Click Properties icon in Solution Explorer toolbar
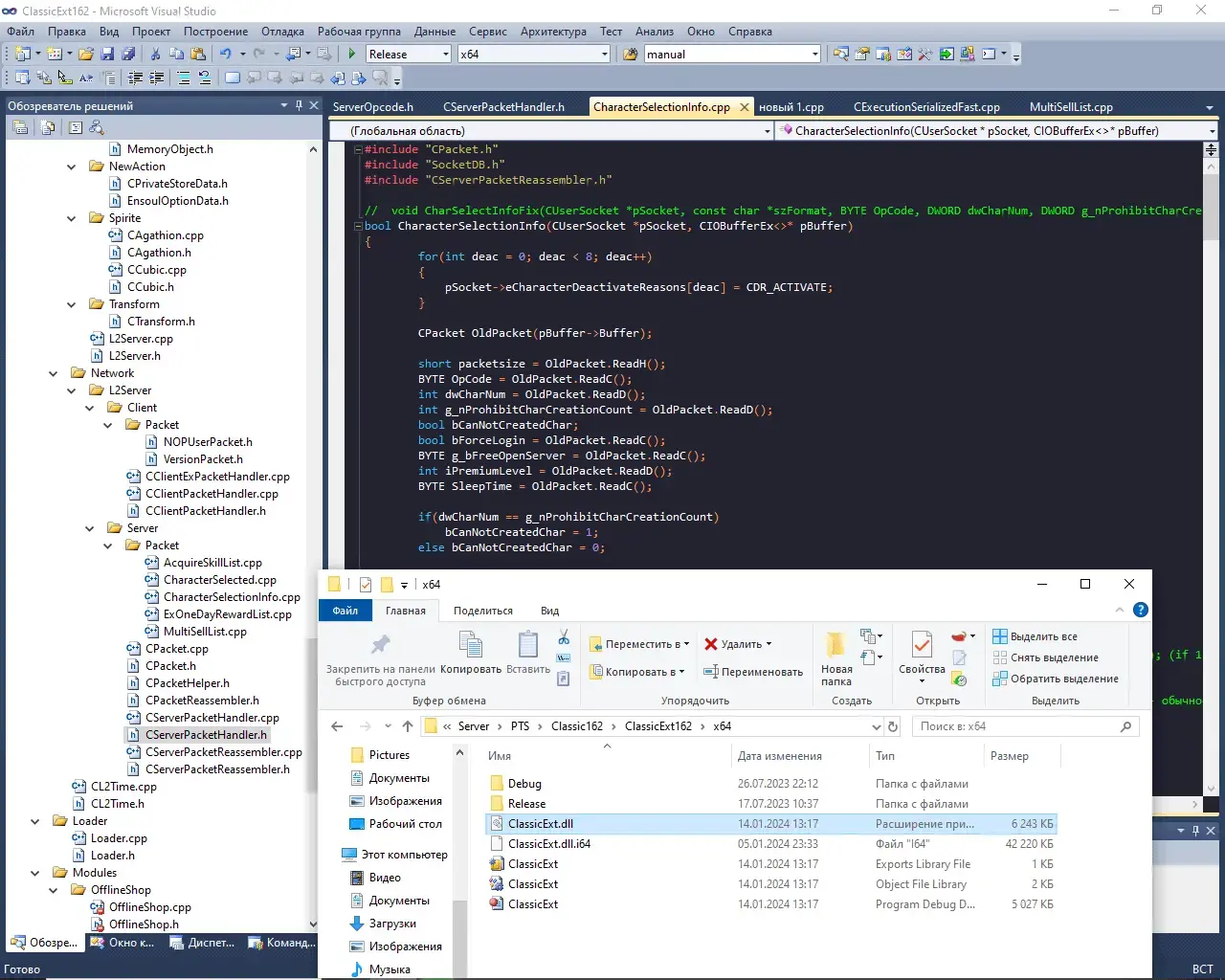The width and height of the screenshot is (1225, 980). pyautogui.click(x=20, y=127)
